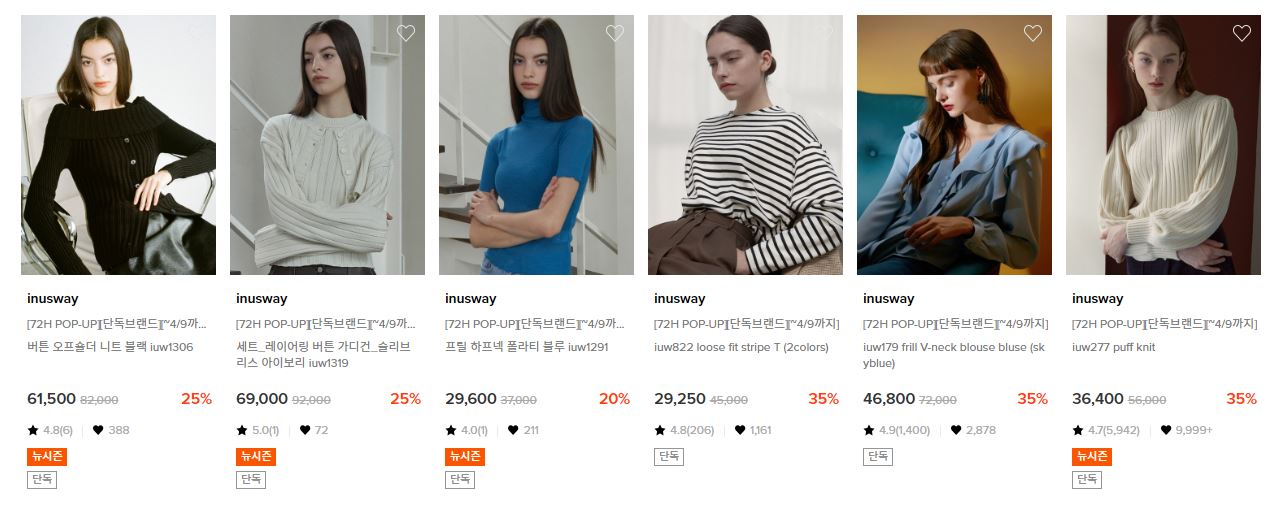Open iuw179 frill V-neck blouse title link
Screen dimensions: 1277x515
[953, 355]
